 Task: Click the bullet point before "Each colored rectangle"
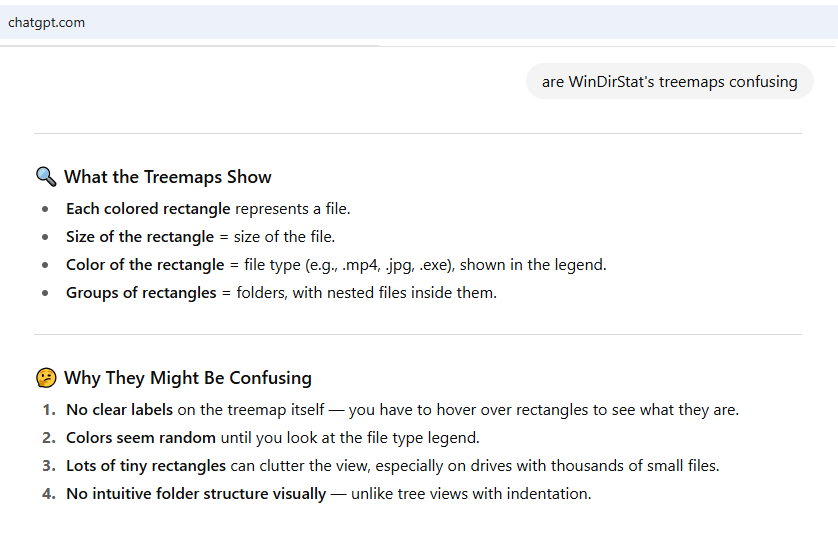44,209
